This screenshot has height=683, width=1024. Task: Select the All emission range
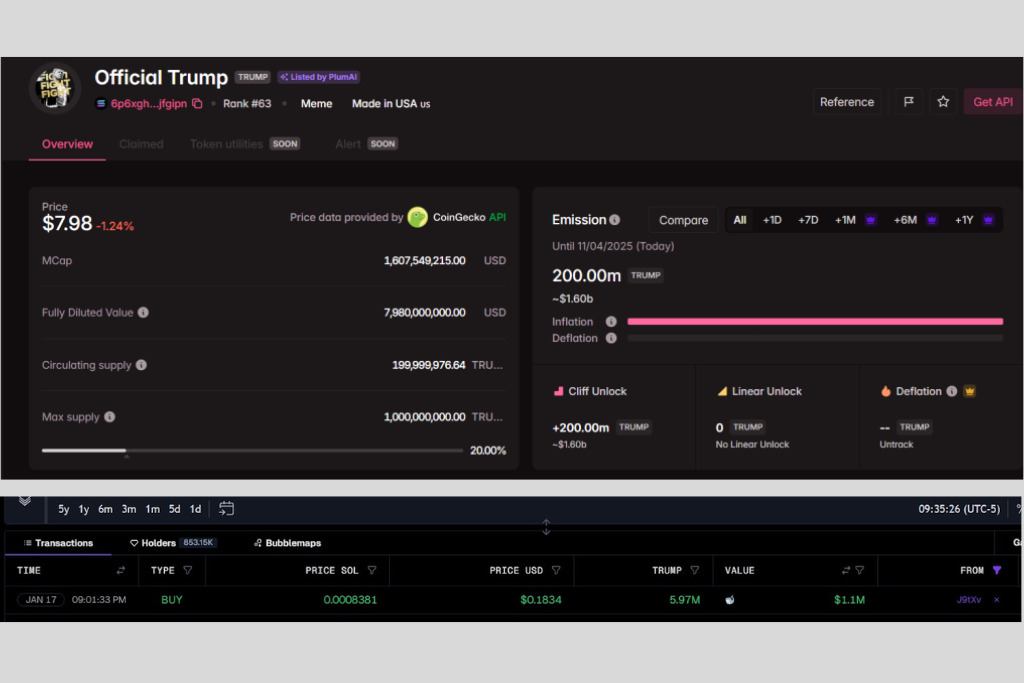coord(739,220)
